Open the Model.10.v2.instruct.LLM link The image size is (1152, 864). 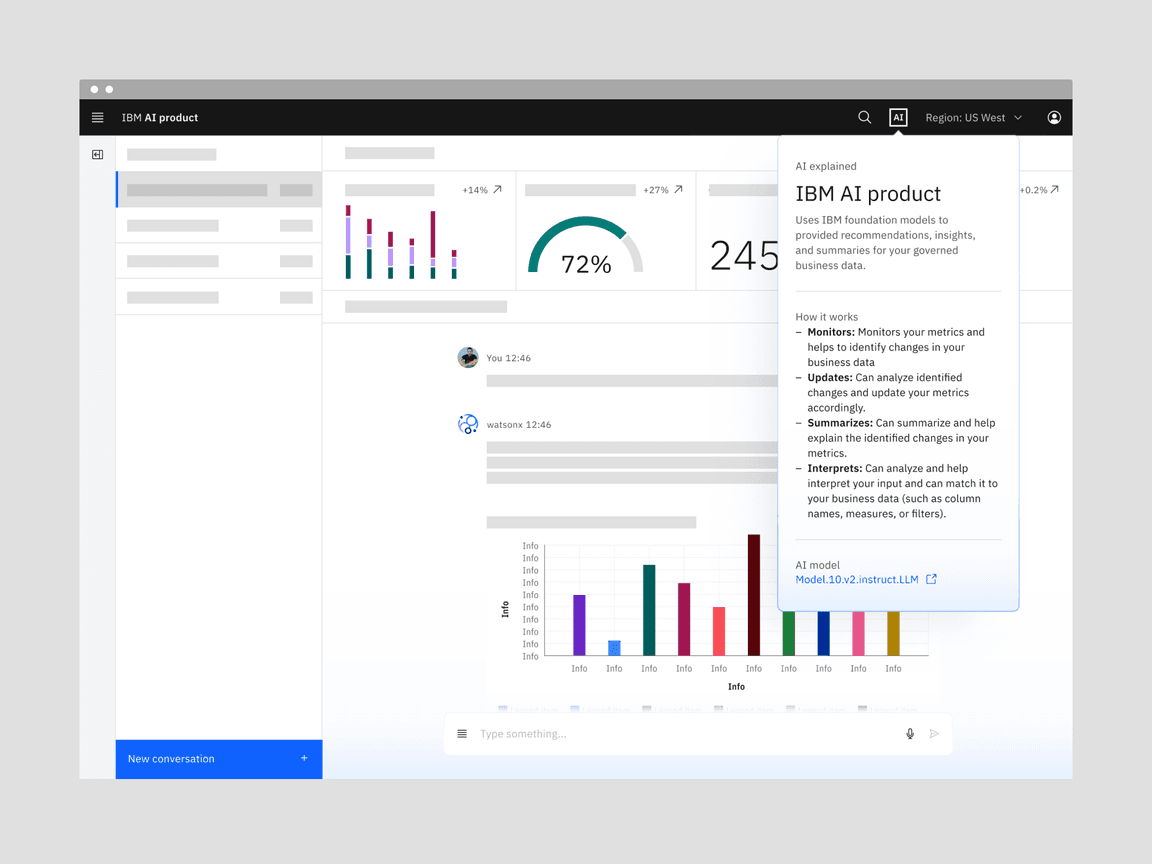[857, 580]
